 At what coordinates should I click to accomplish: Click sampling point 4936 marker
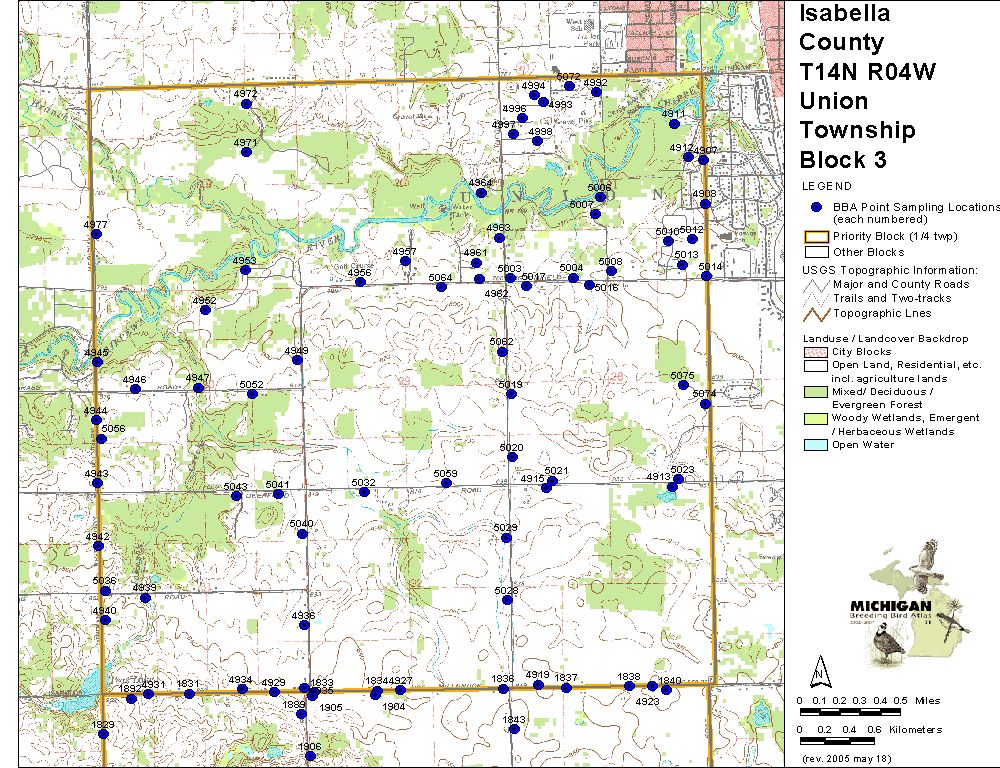coord(304,626)
